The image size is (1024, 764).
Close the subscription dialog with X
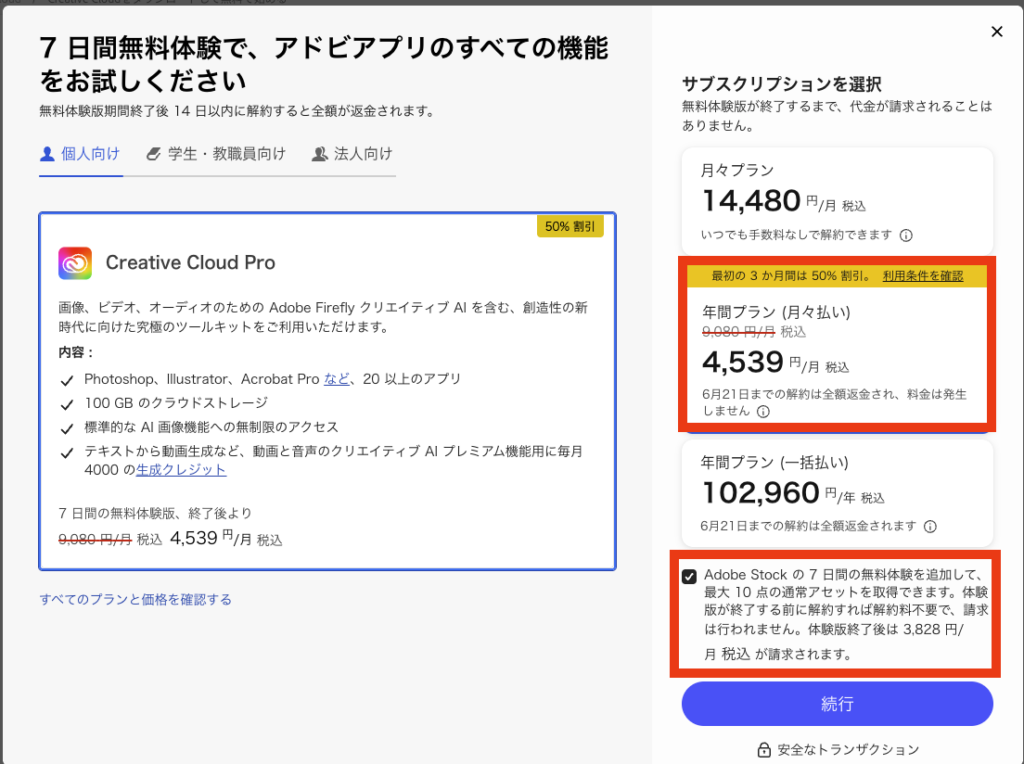click(997, 31)
